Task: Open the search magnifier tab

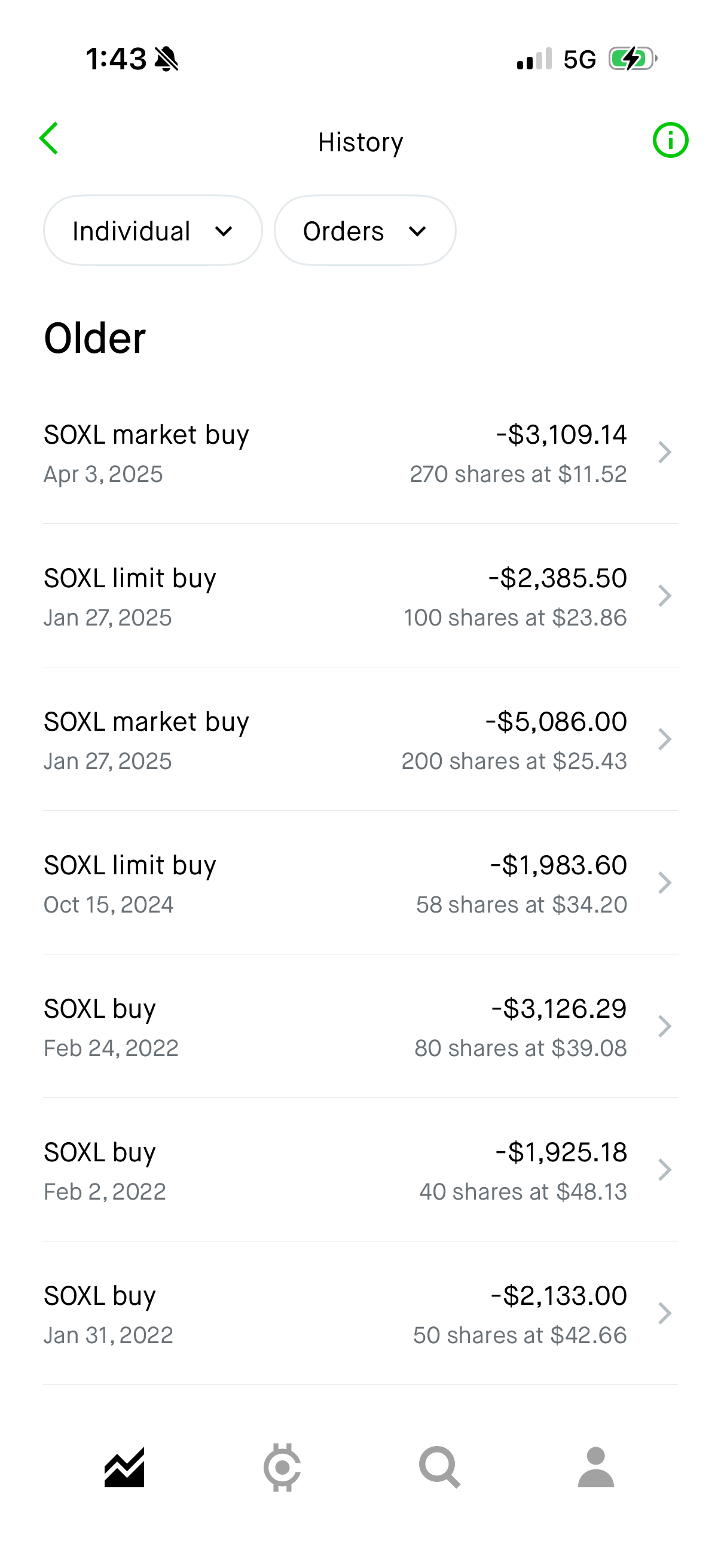Action: point(439,1467)
